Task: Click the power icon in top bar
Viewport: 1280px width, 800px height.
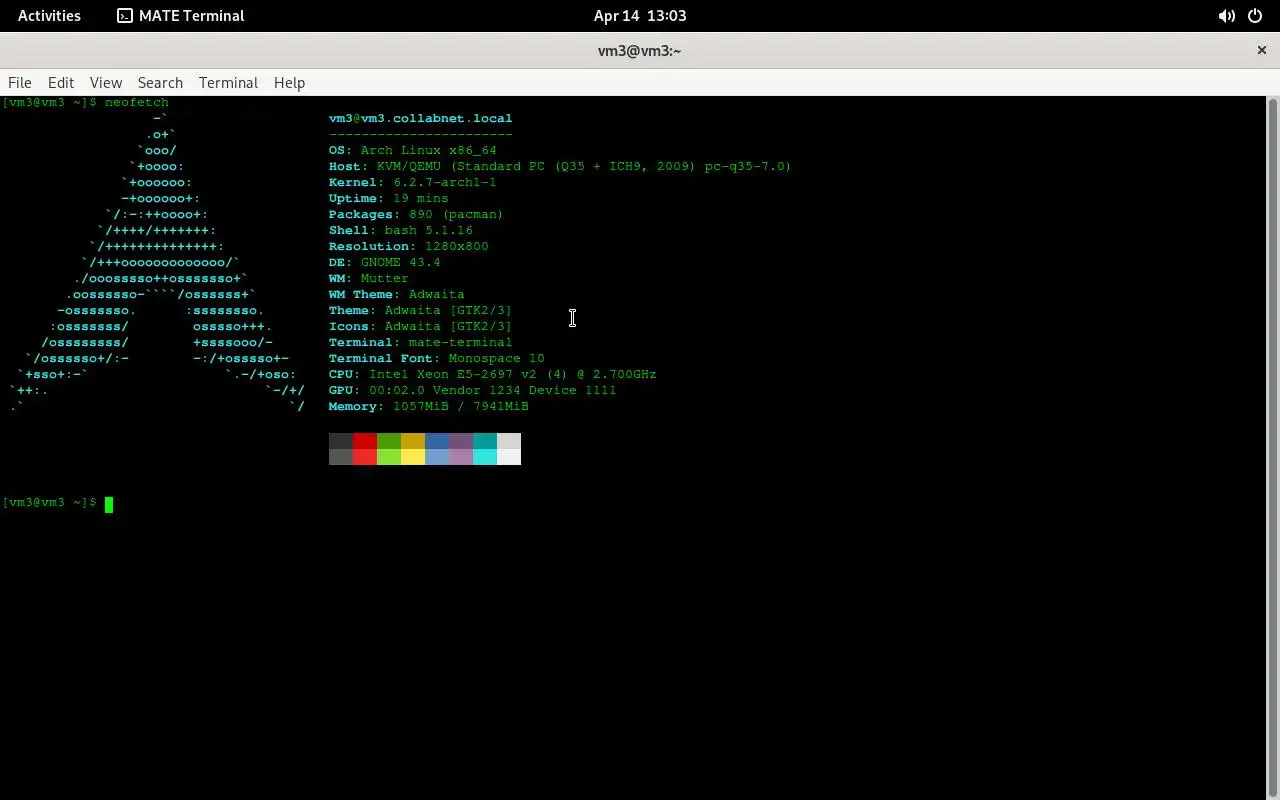Action: (1256, 16)
